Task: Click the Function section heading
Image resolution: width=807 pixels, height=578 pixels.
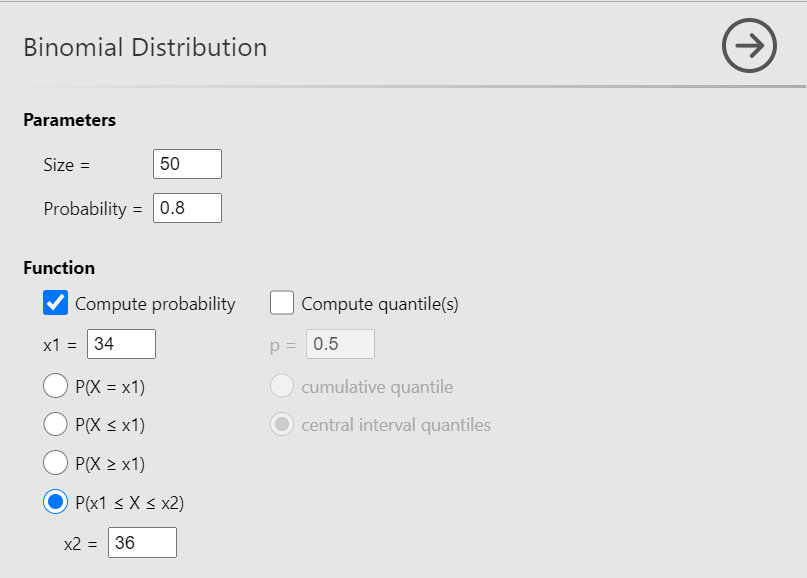Action: point(59,268)
